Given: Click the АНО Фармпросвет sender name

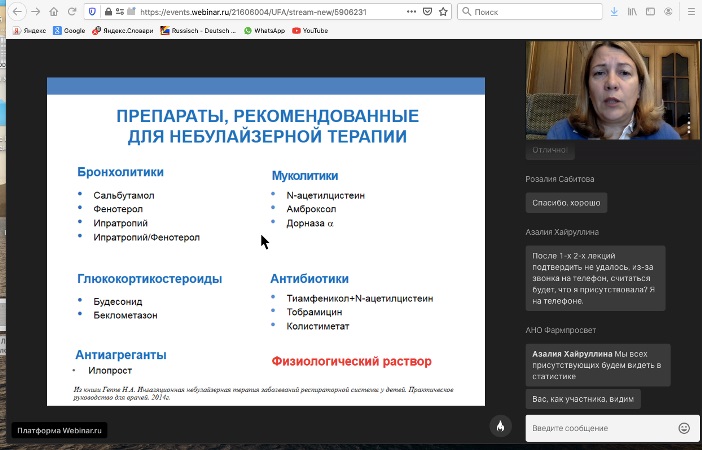Looking at the screenshot, I should pyautogui.click(x=561, y=330).
